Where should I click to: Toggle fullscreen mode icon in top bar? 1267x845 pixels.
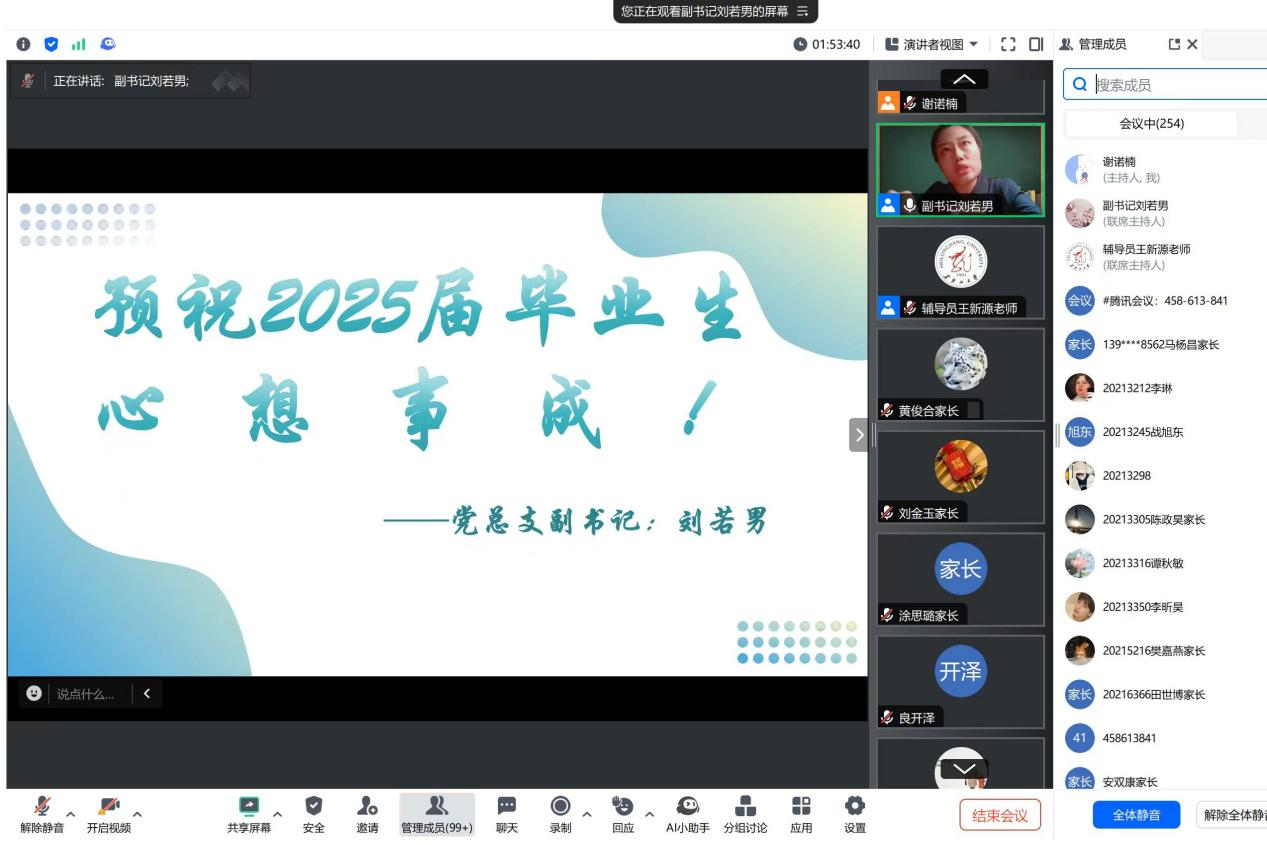pyautogui.click(x=1008, y=44)
